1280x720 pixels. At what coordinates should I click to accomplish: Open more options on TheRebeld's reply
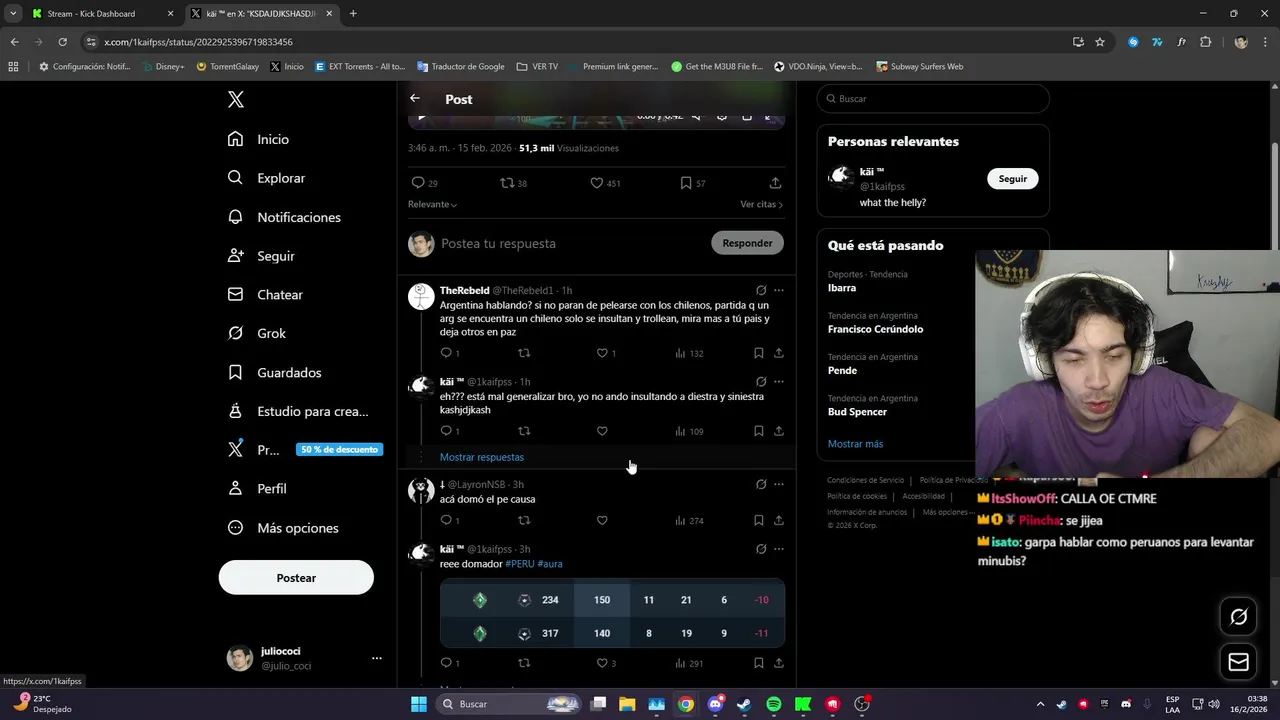(x=779, y=290)
